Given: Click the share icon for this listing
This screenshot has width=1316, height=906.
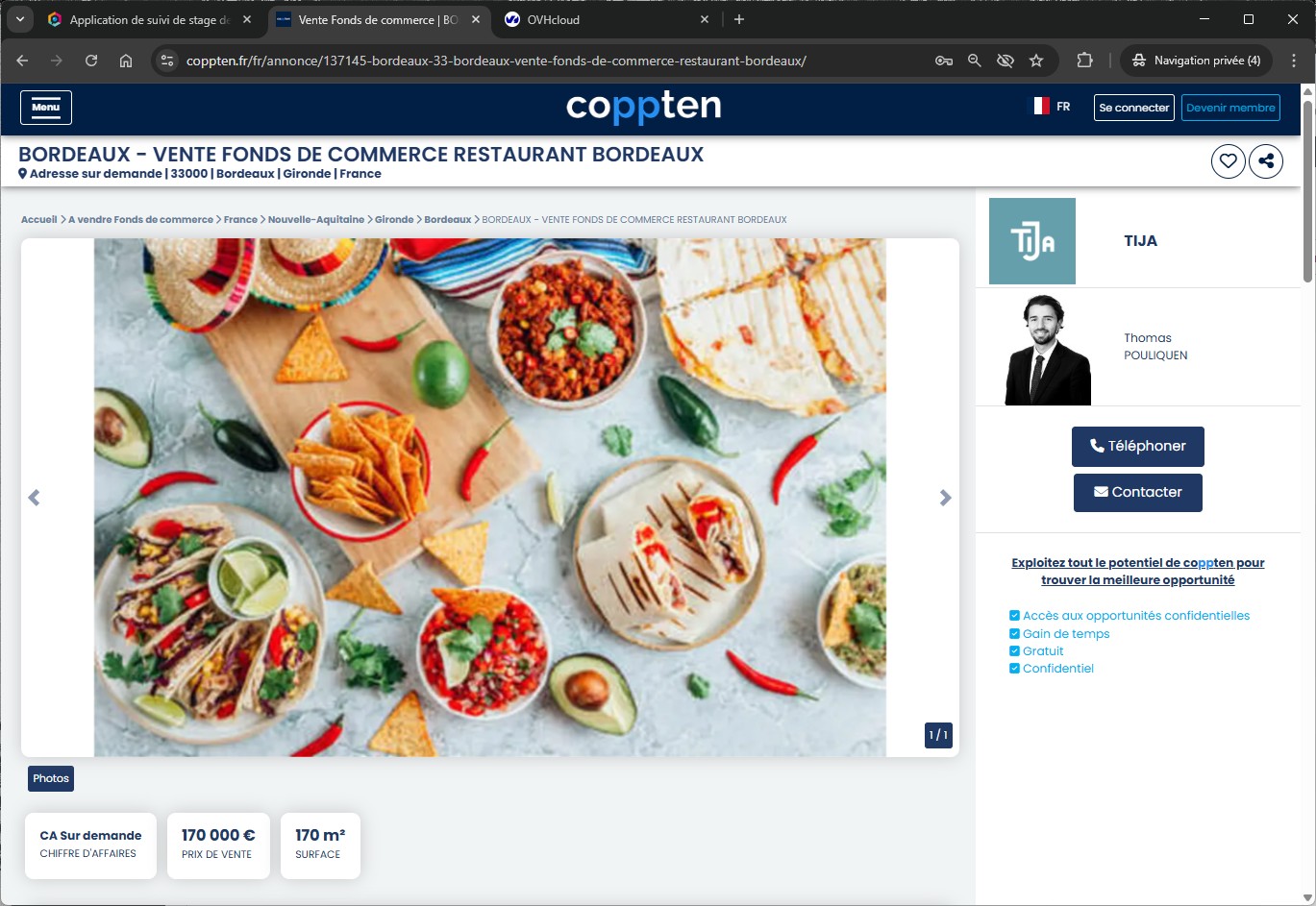Looking at the screenshot, I should (x=1266, y=161).
